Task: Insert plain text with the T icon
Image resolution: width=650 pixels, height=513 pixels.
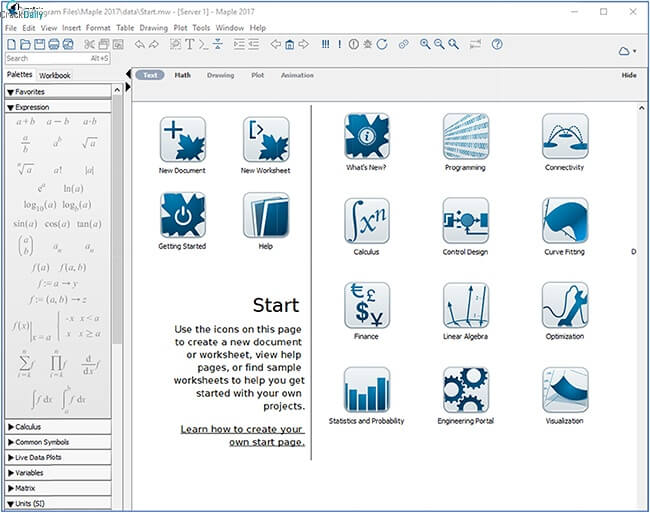Action: point(190,44)
